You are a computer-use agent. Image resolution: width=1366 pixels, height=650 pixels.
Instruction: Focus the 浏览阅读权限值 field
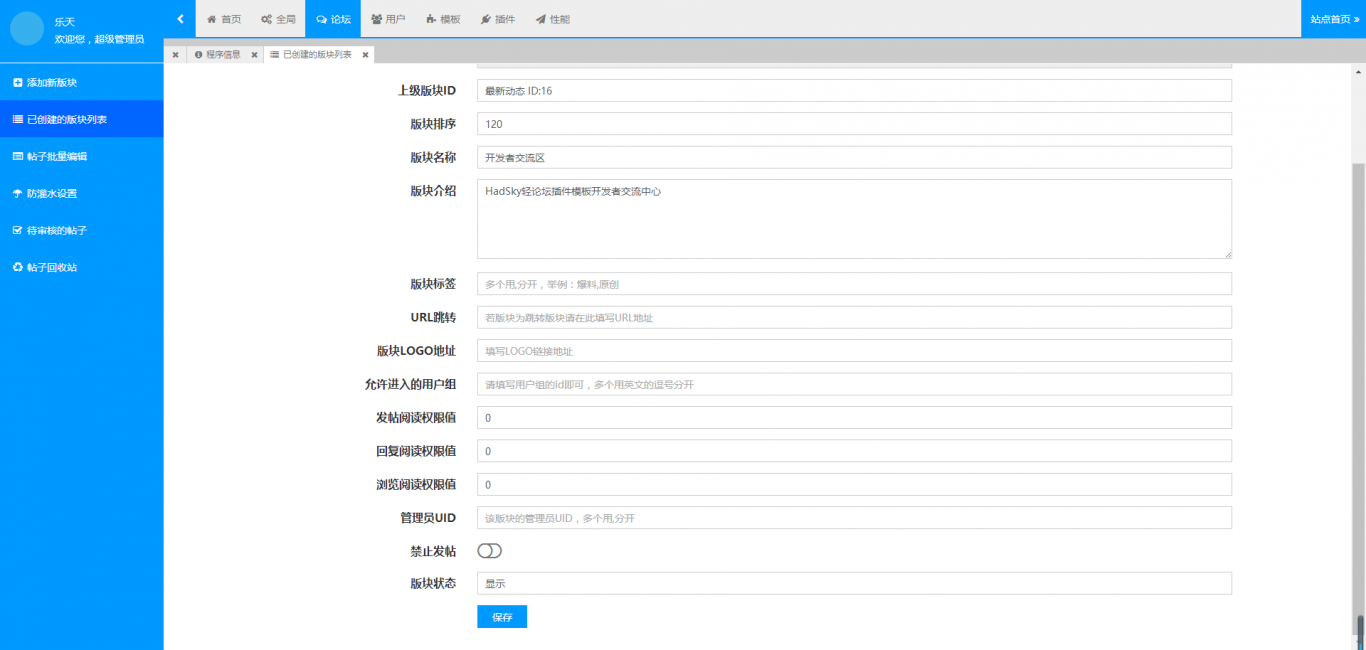pyautogui.click(x=854, y=484)
